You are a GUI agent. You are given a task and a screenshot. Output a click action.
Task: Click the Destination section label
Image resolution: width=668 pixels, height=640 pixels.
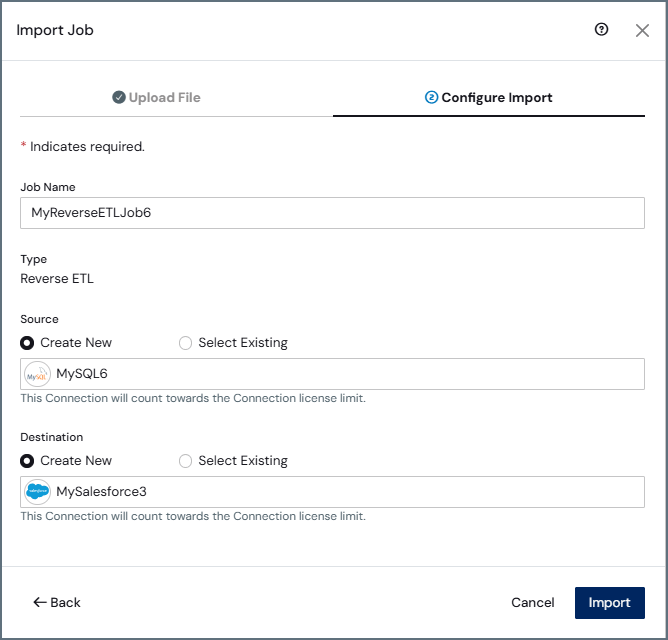click(52, 437)
